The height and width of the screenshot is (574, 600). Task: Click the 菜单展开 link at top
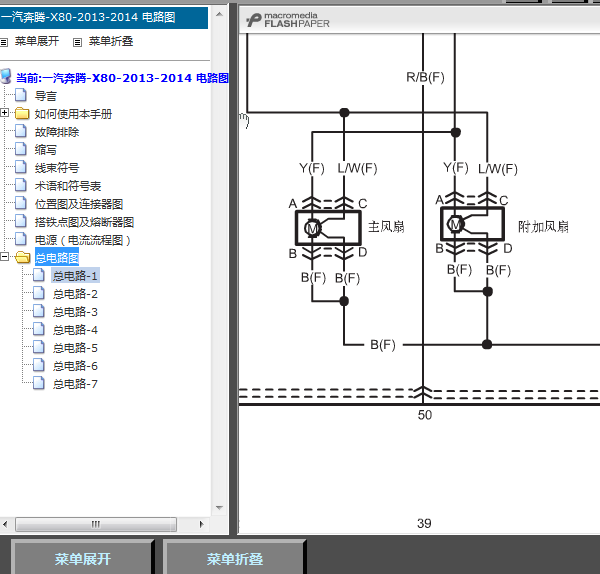pos(37,41)
